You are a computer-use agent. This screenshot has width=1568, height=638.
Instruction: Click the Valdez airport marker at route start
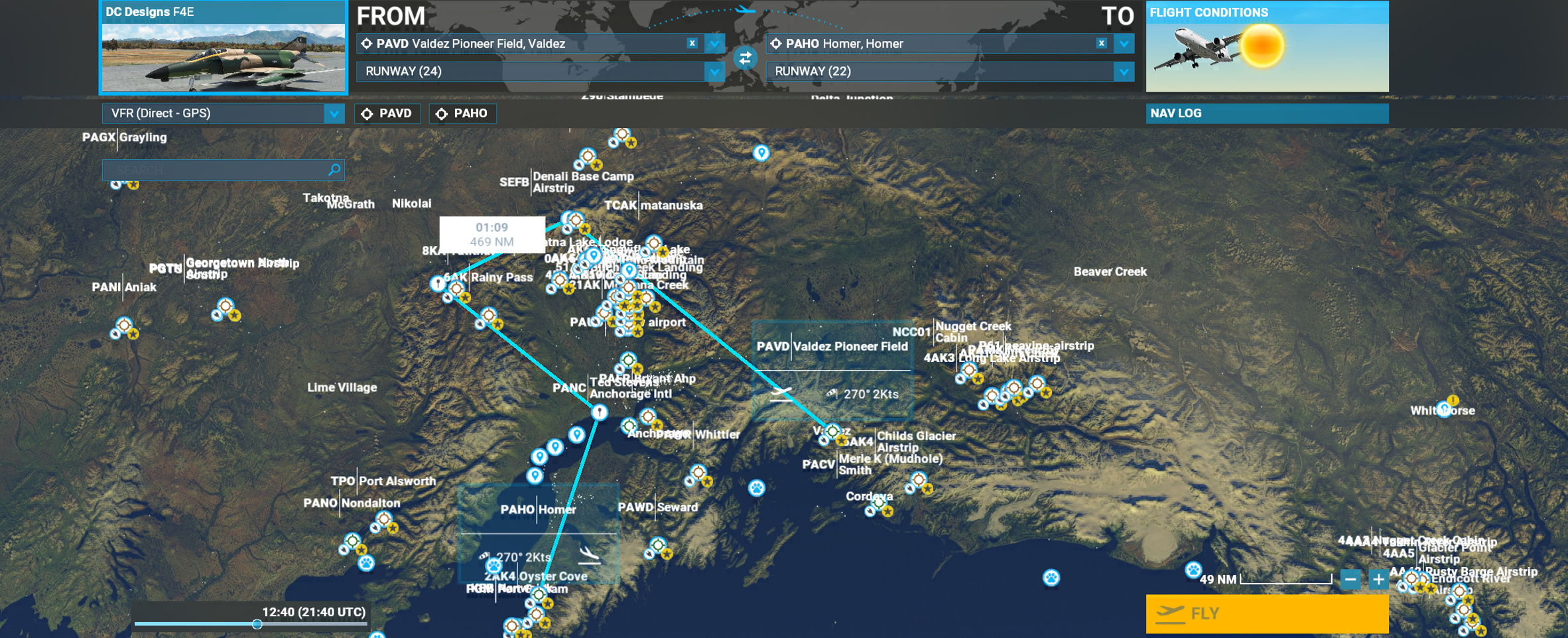tap(832, 432)
